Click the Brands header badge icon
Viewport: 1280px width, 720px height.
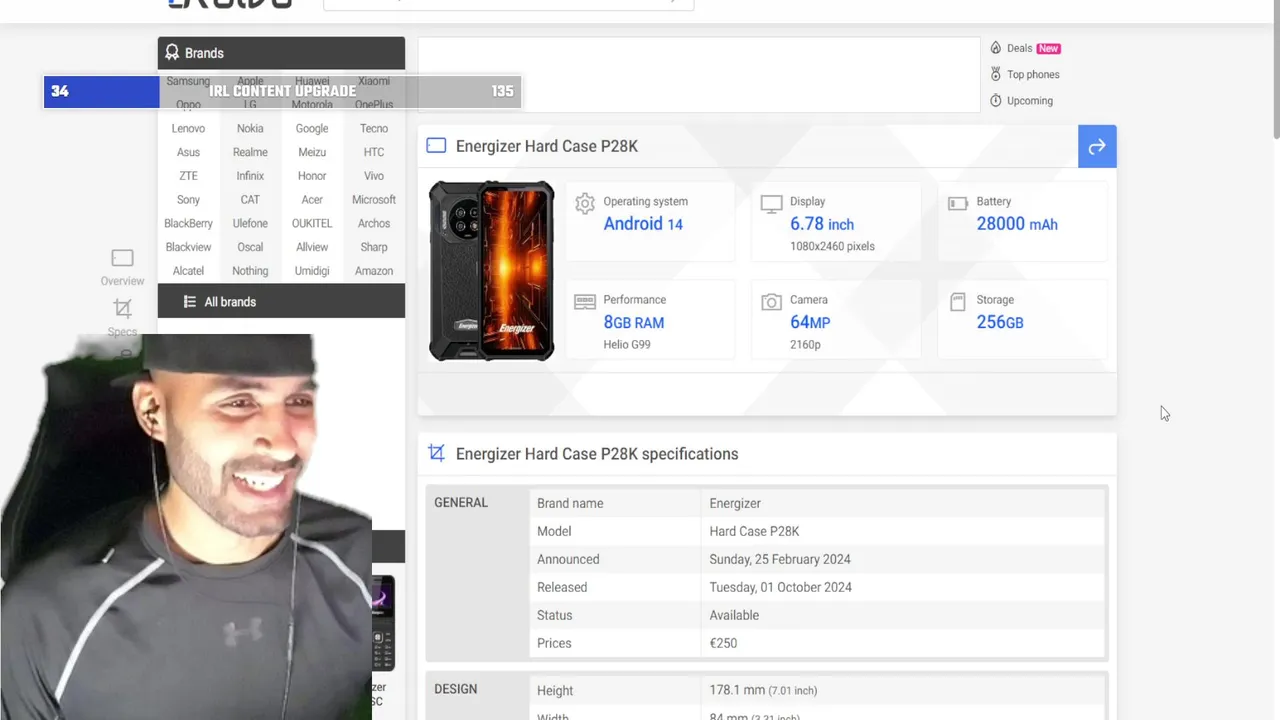[x=172, y=53]
